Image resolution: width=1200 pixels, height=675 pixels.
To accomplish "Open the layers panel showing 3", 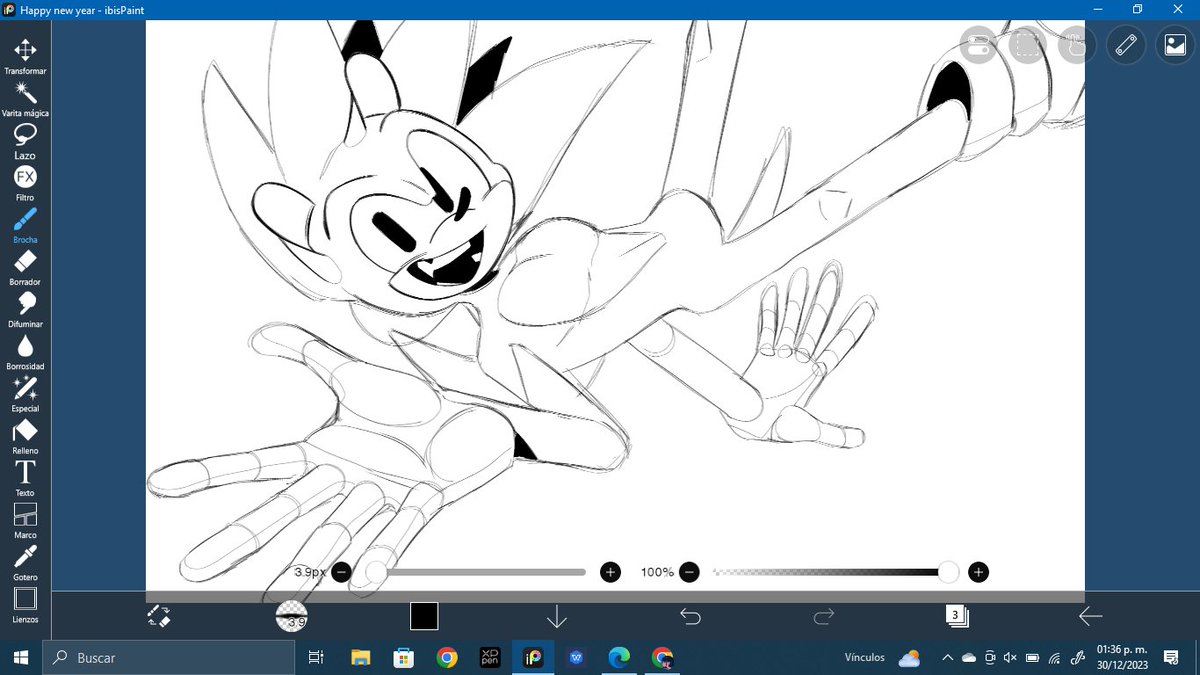I will coord(957,616).
